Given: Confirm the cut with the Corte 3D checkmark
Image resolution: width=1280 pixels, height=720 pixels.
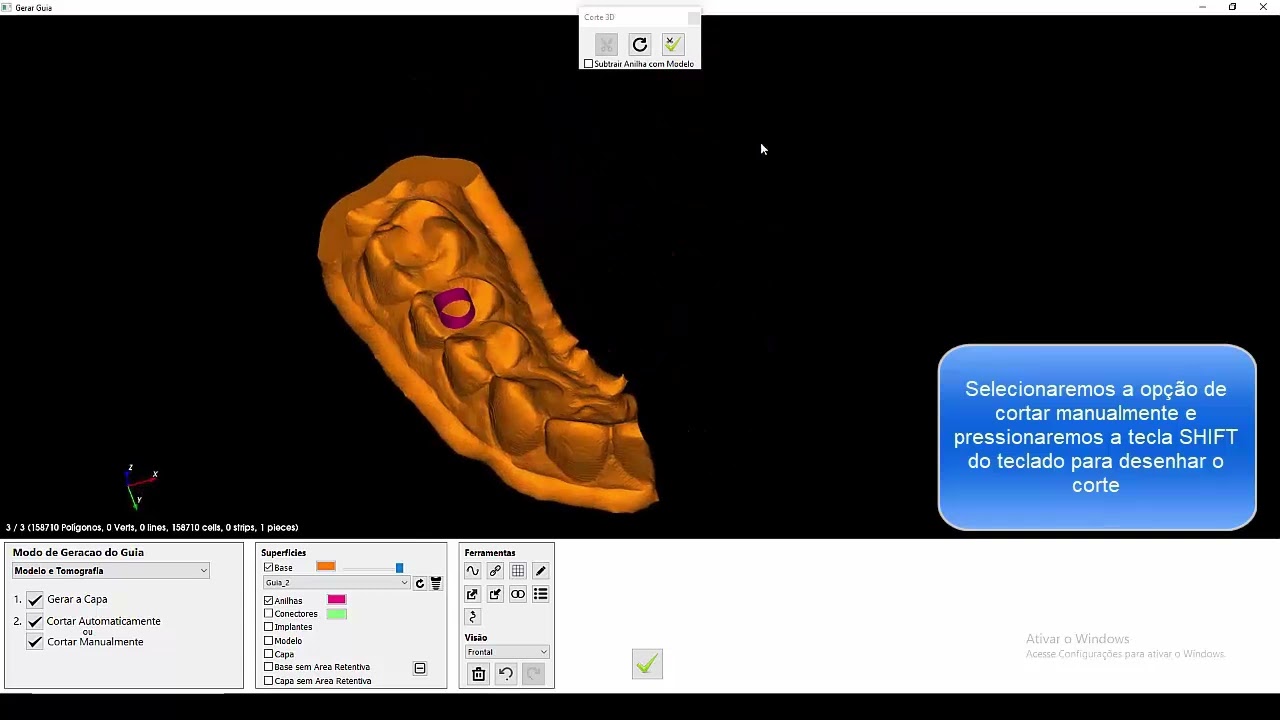Looking at the screenshot, I should 673,44.
